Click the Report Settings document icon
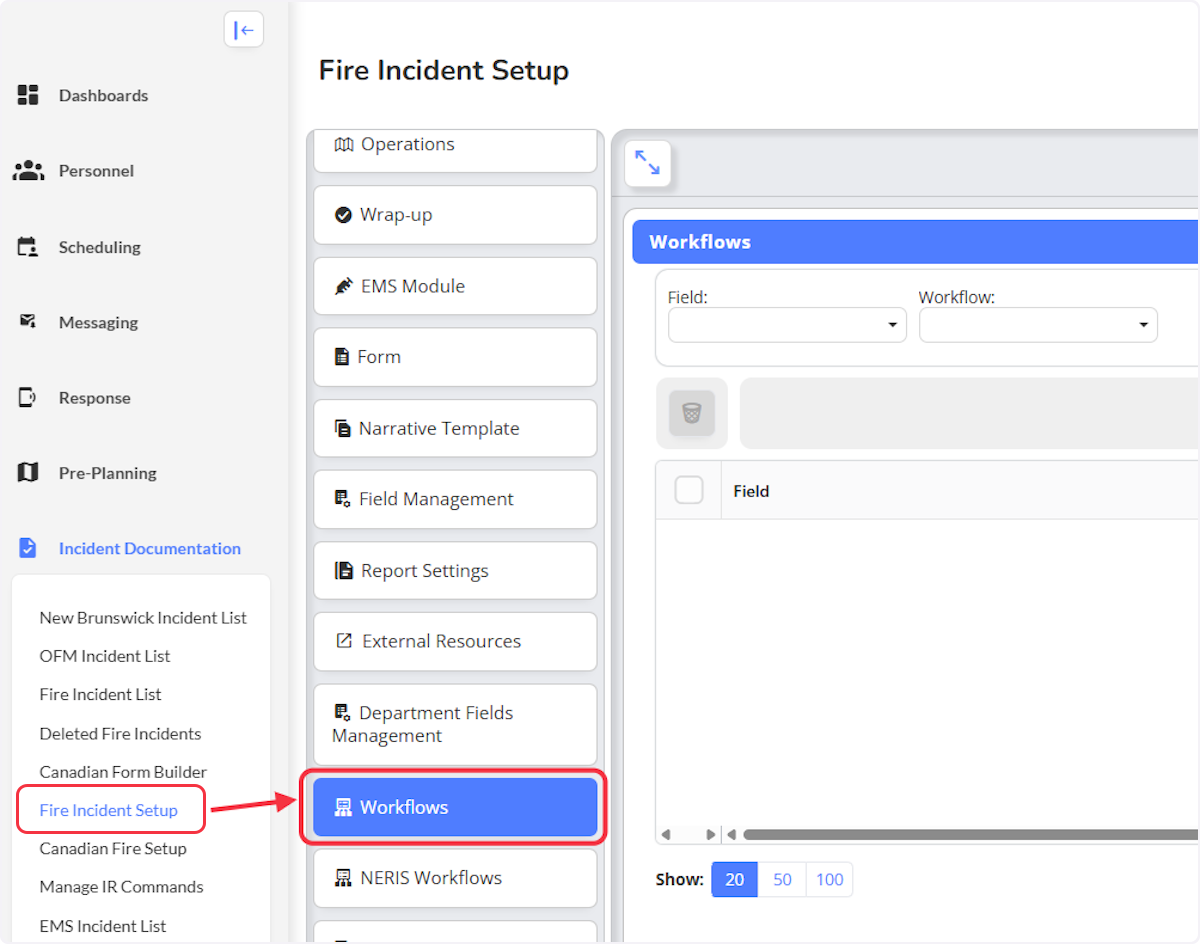This screenshot has width=1200, height=944. click(x=344, y=570)
